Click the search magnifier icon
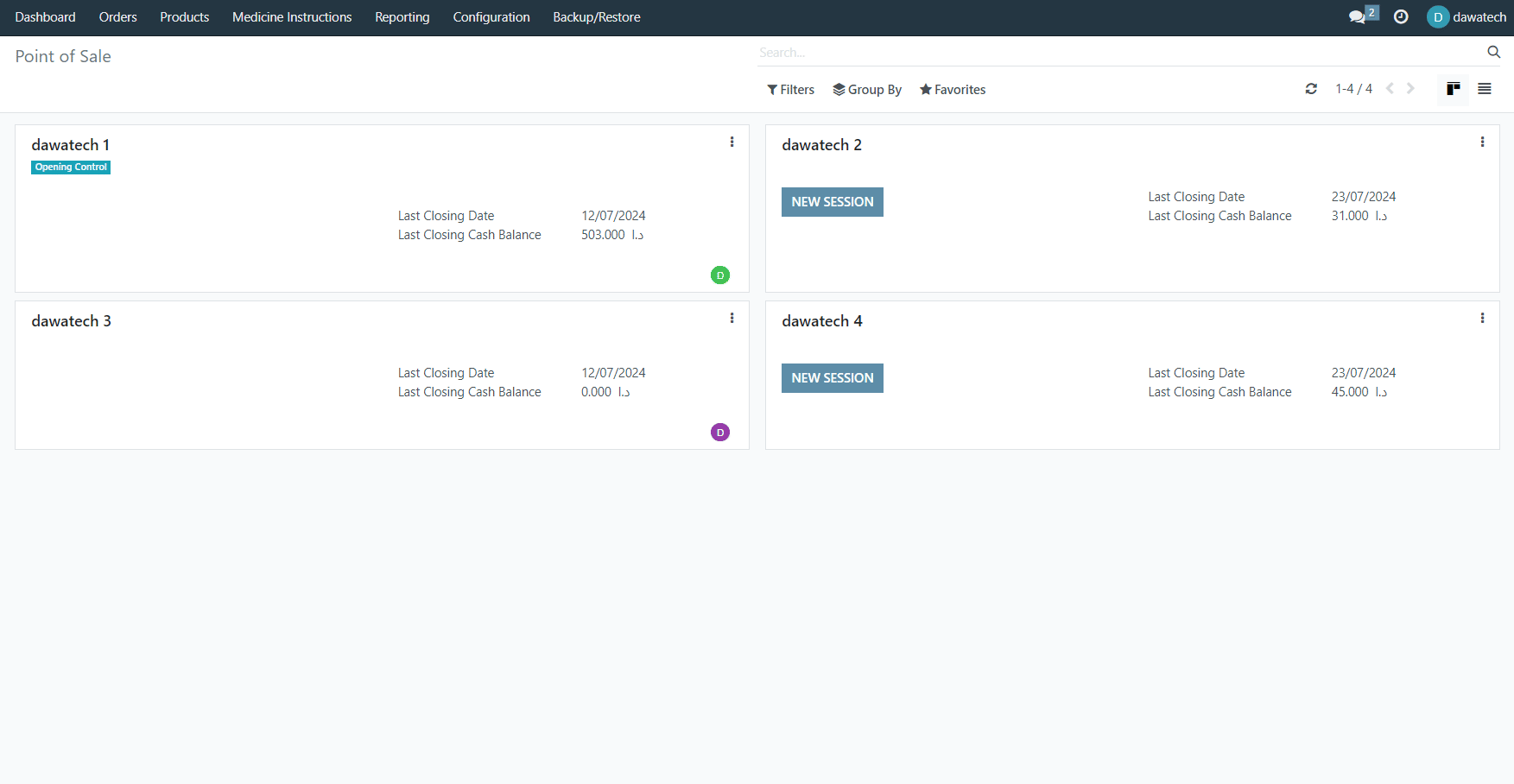 coord(1493,52)
